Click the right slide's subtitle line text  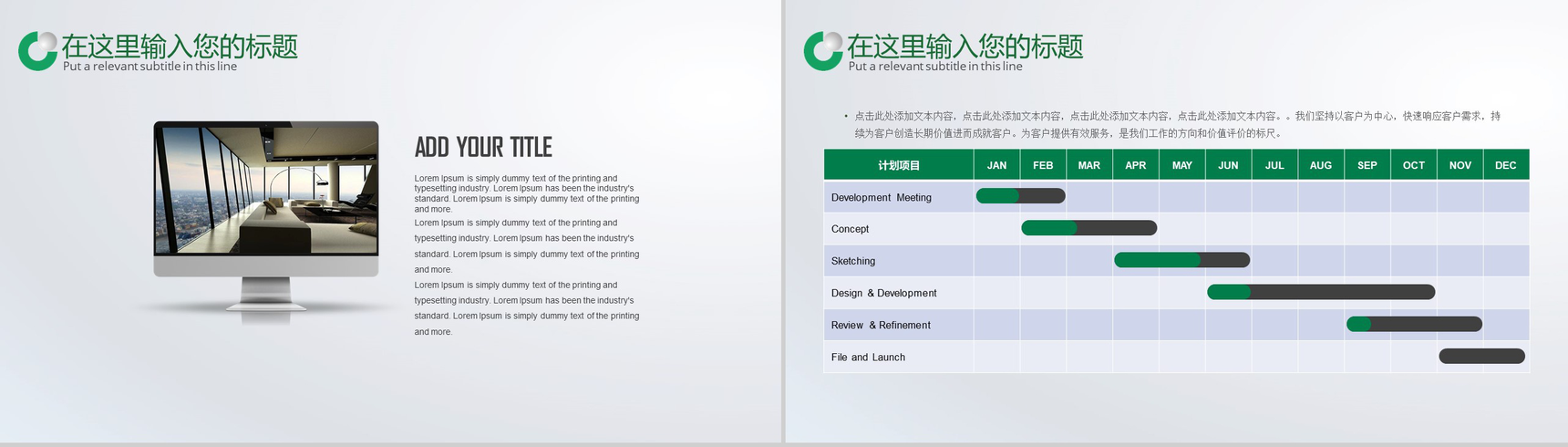click(934, 67)
